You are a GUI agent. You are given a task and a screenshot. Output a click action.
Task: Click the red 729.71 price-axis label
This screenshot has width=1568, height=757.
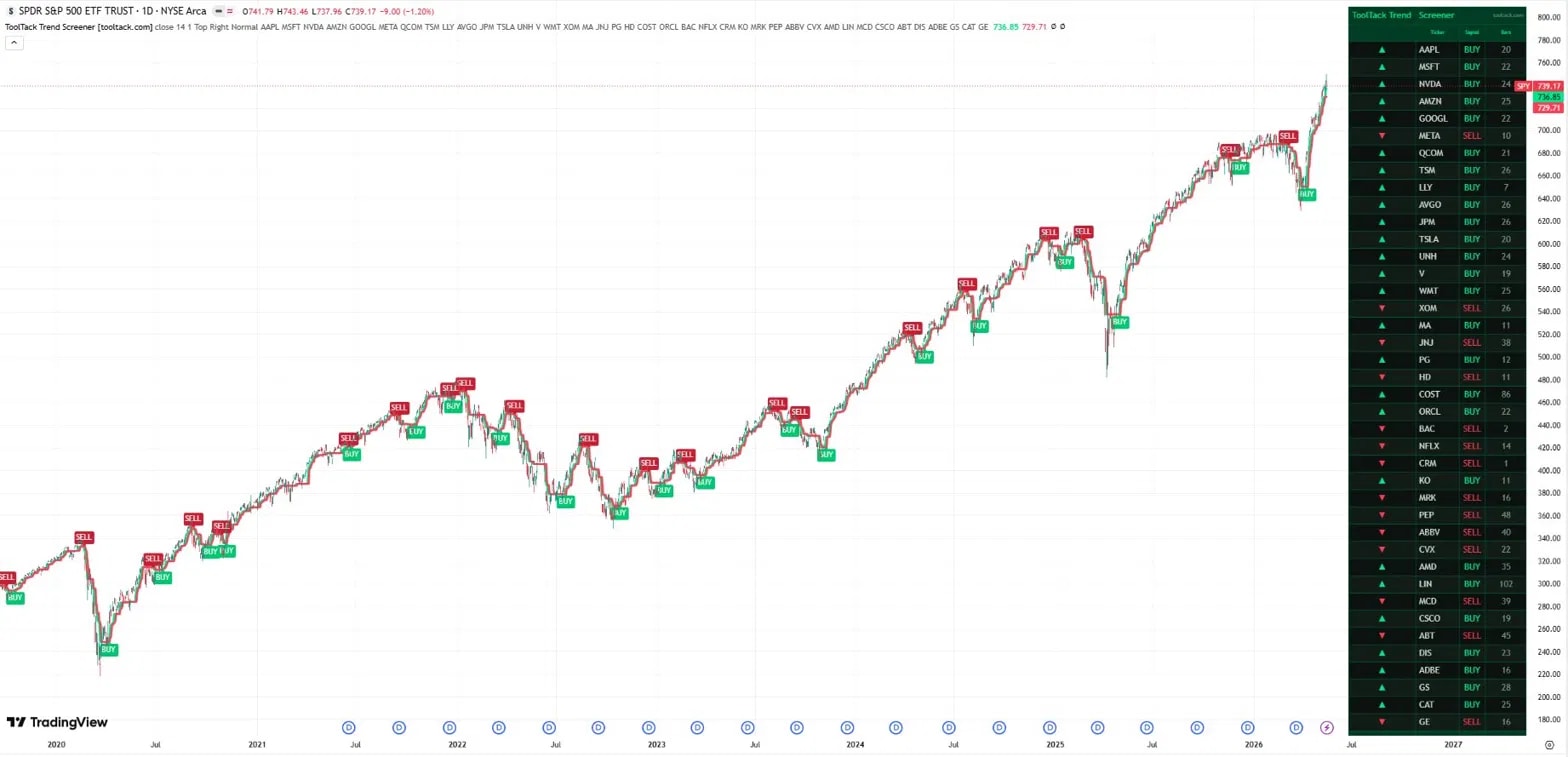point(1549,108)
